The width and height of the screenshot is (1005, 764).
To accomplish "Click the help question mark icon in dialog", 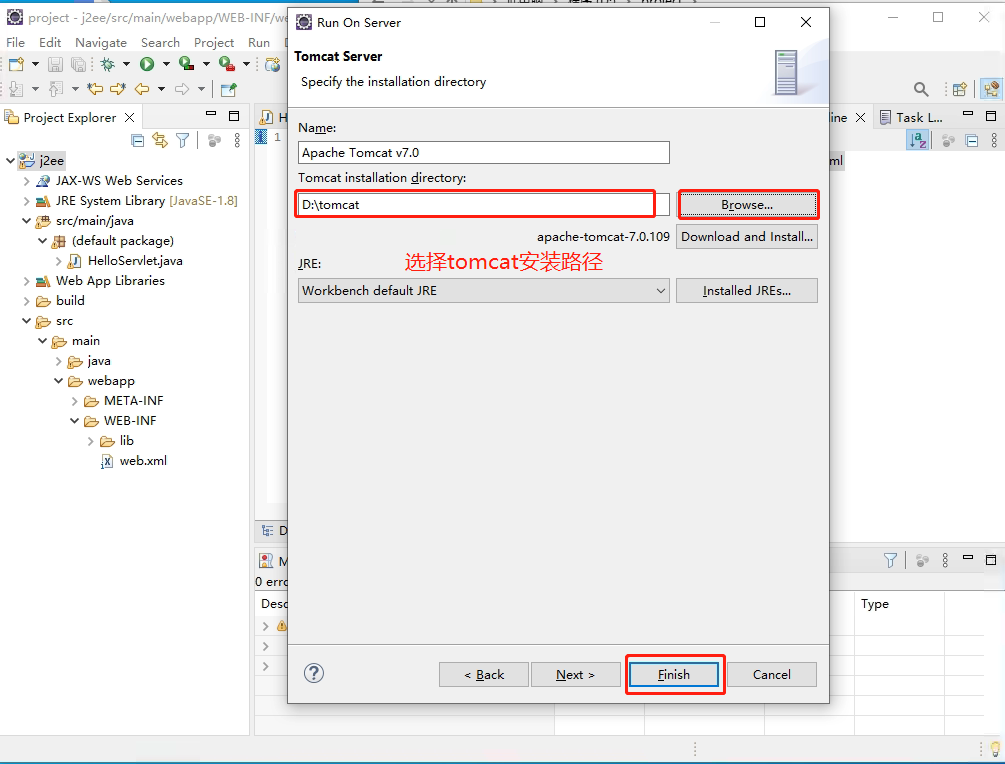I will (313, 673).
